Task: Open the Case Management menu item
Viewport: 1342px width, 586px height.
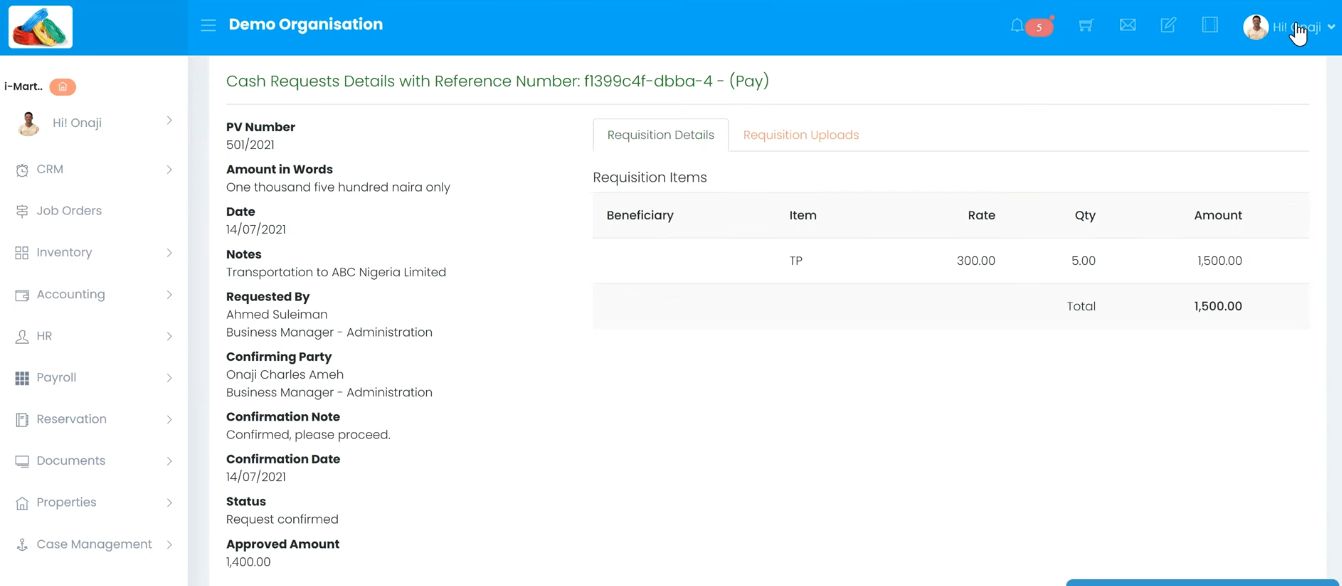Action: point(94,545)
